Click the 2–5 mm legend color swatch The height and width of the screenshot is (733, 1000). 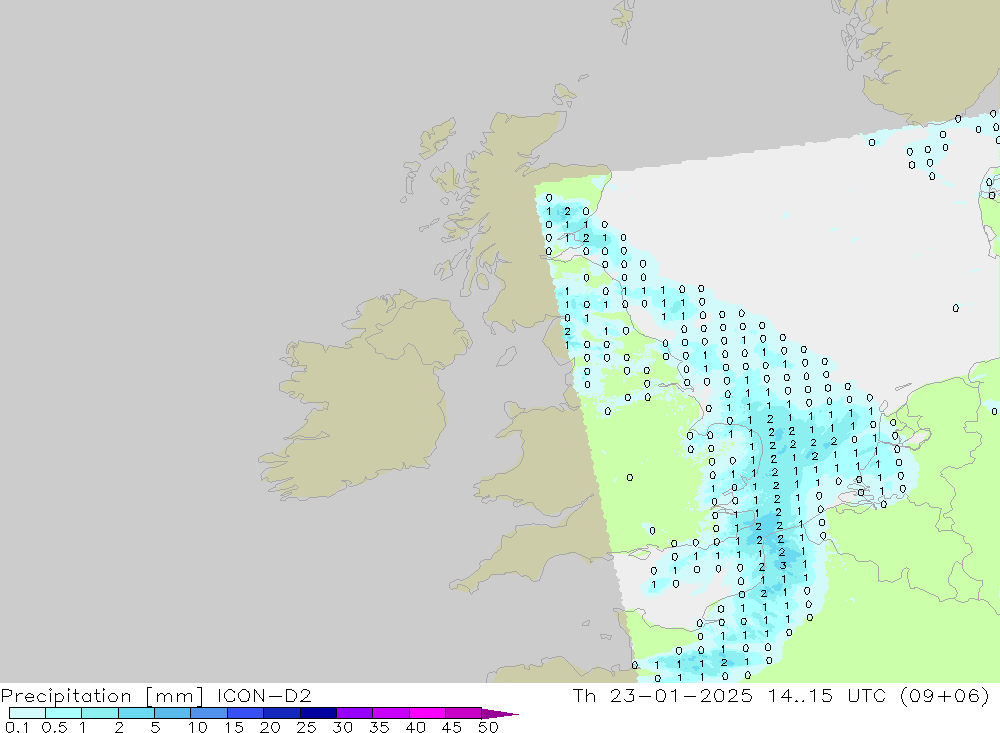point(136,713)
